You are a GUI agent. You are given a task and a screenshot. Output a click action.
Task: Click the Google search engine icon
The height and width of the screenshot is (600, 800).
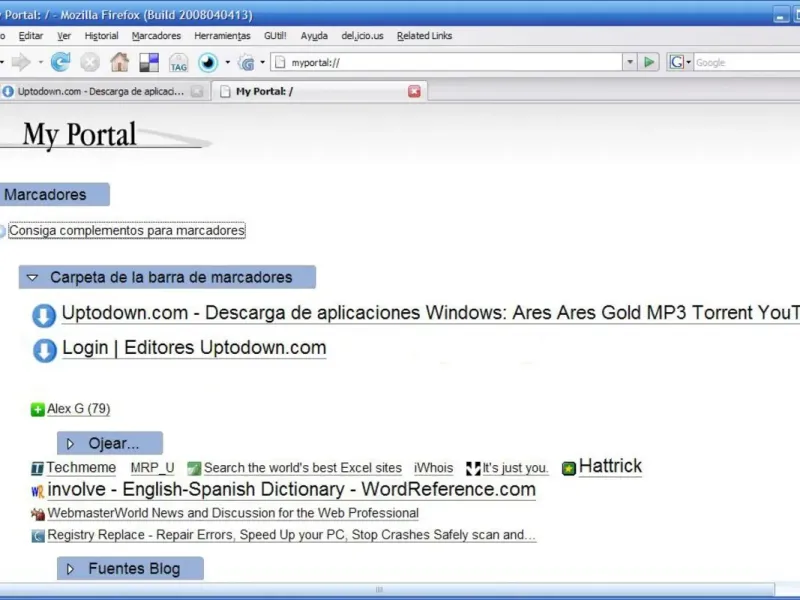coord(677,62)
